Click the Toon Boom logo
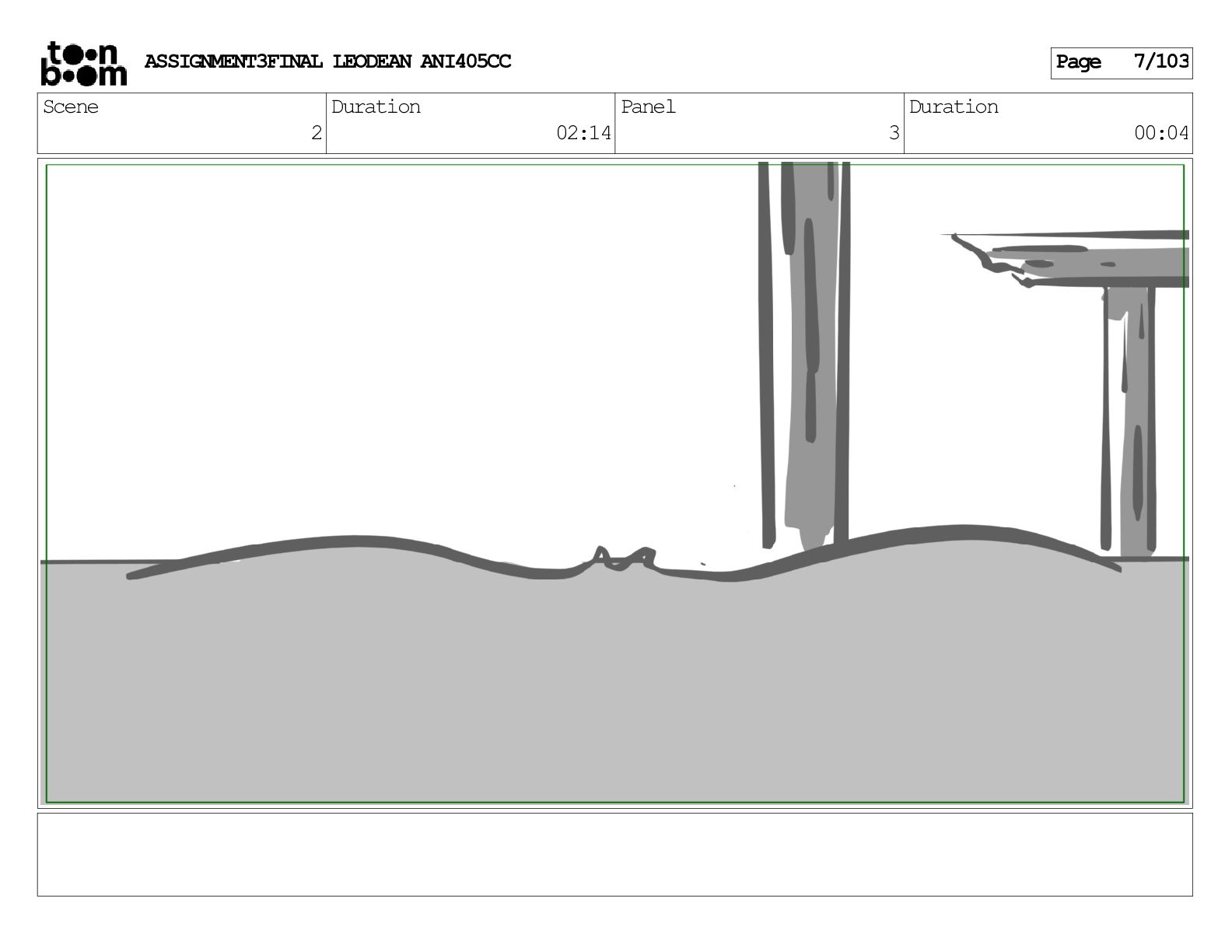This screenshot has height=952, width=1232. [x=83, y=63]
